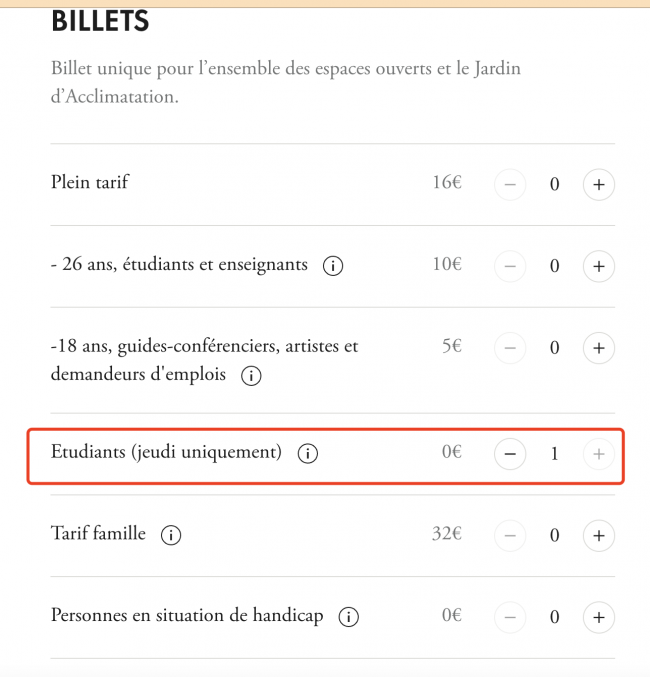Click the Etudiants quantity value 1
Viewport: 650px width, 677px height.
click(554, 454)
